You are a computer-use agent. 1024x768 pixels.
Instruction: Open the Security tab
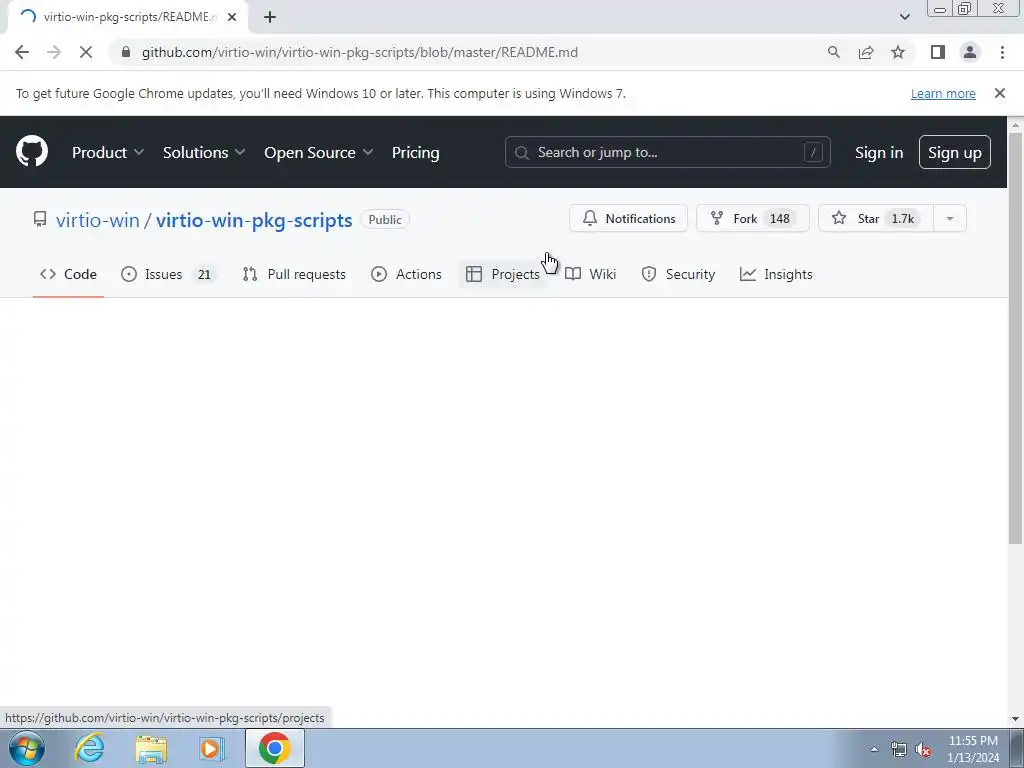[x=679, y=274]
